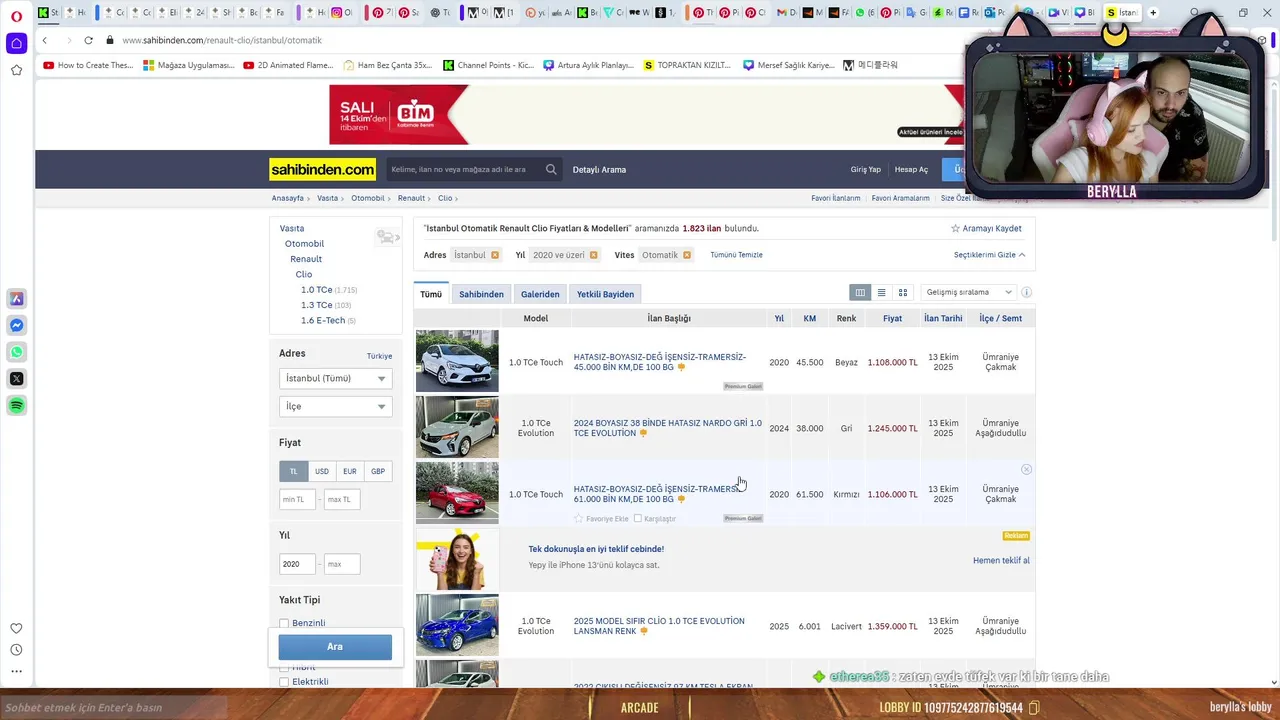Open the sidebar three-dots settings menu

pos(16,671)
